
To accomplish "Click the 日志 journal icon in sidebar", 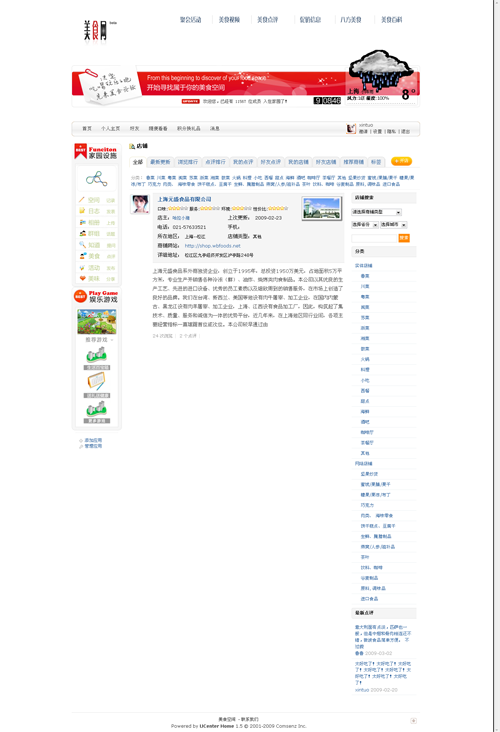I will pyautogui.click(x=82, y=211).
